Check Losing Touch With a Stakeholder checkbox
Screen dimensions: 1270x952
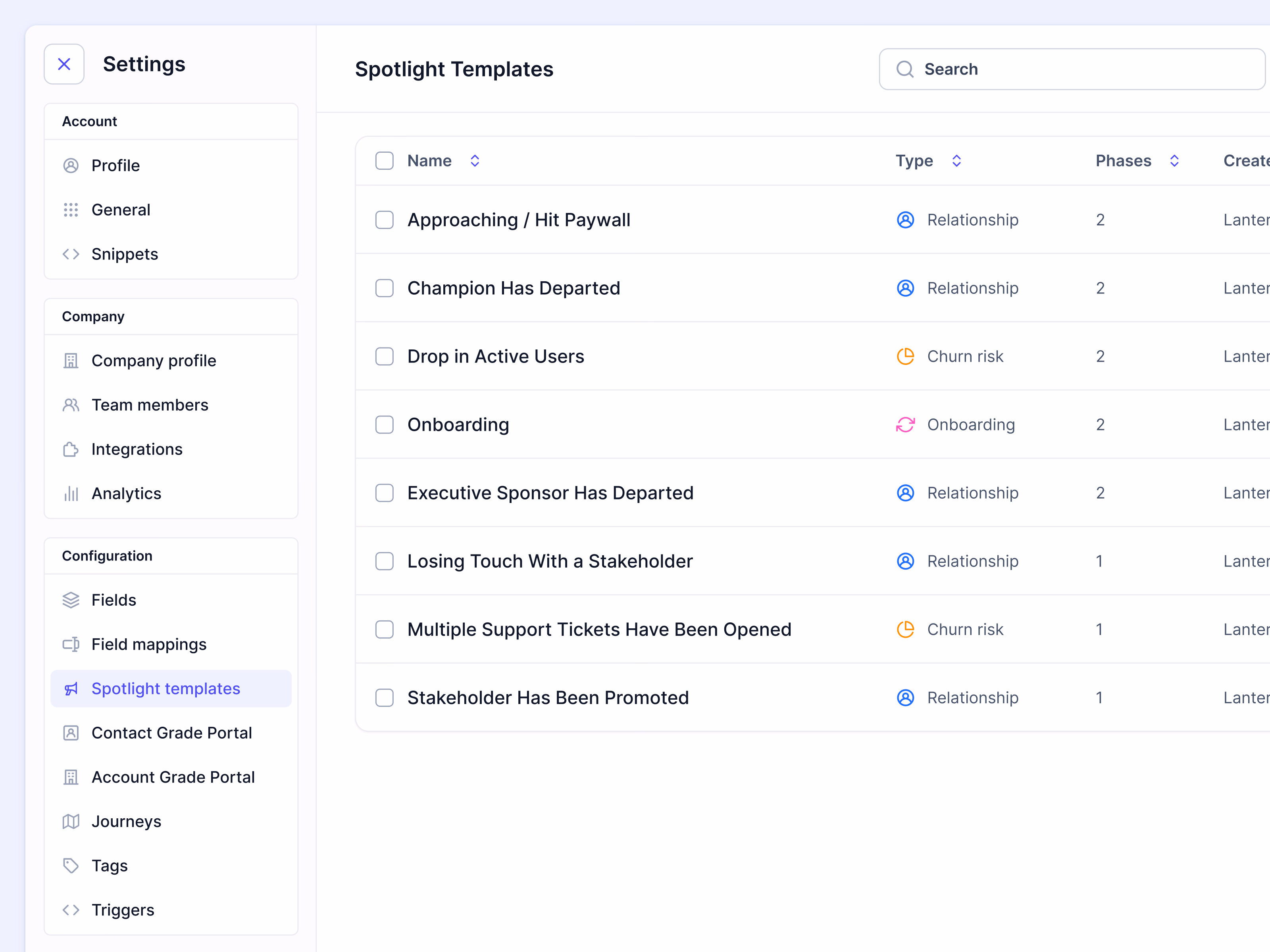384,561
